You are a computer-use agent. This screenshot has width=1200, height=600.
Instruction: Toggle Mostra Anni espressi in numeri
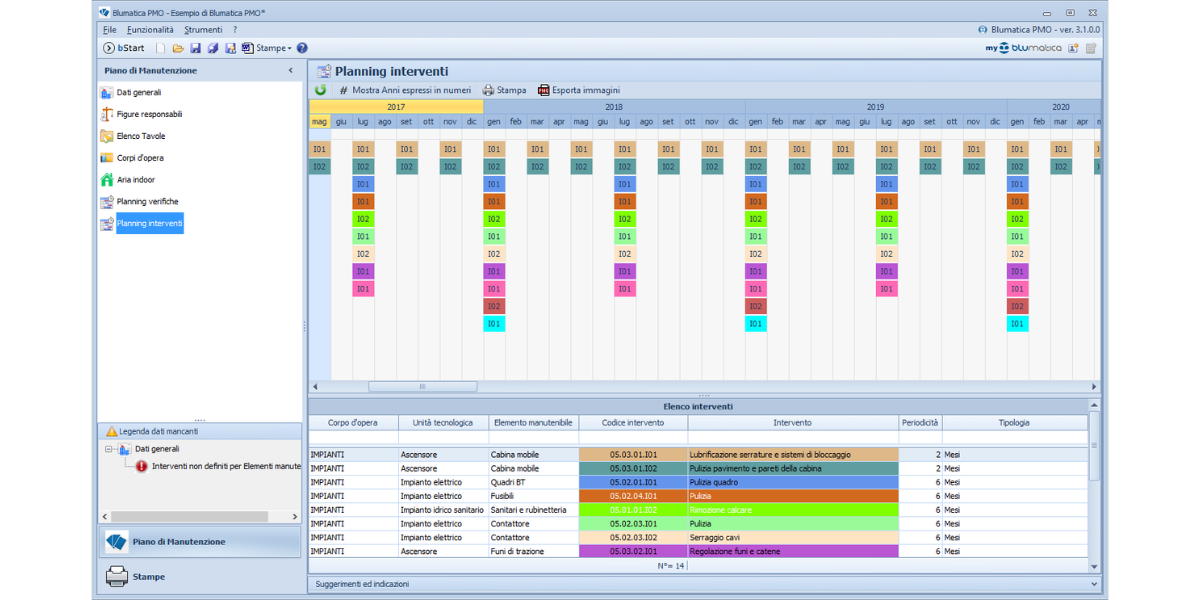click(x=404, y=90)
